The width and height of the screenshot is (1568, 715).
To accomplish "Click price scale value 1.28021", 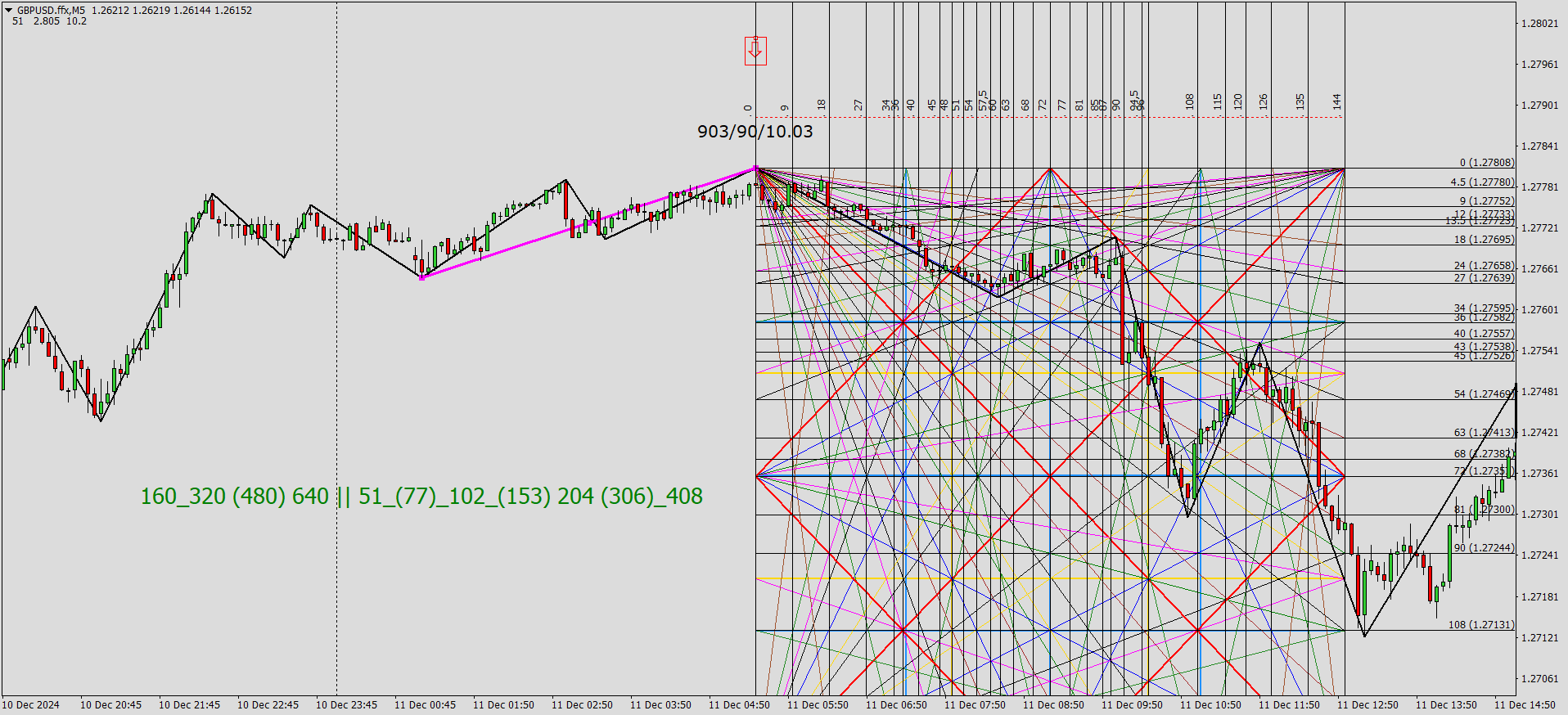I will (x=1540, y=24).
